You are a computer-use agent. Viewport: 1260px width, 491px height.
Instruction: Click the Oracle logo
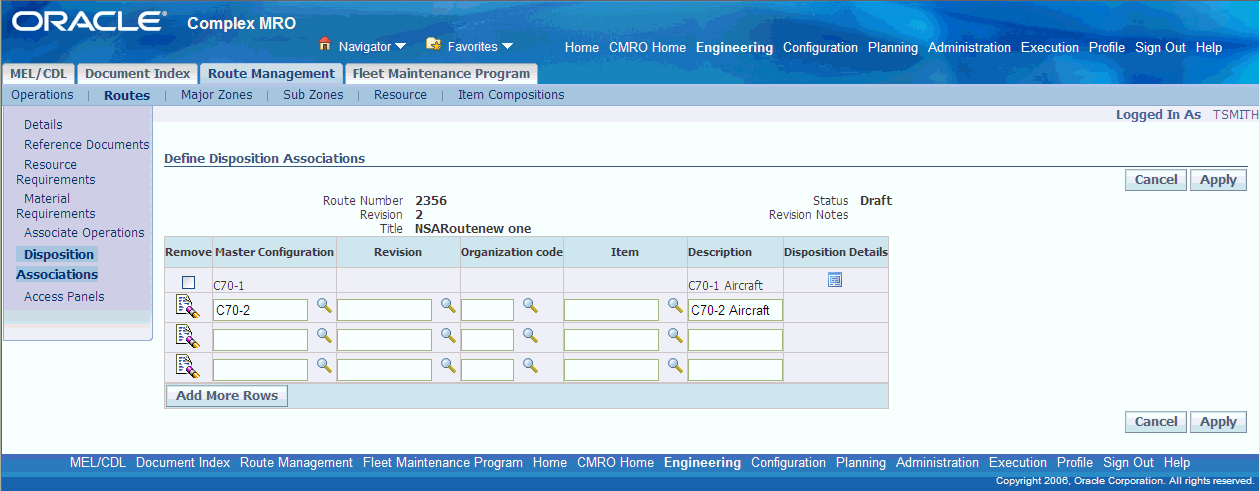click(89, 21)
